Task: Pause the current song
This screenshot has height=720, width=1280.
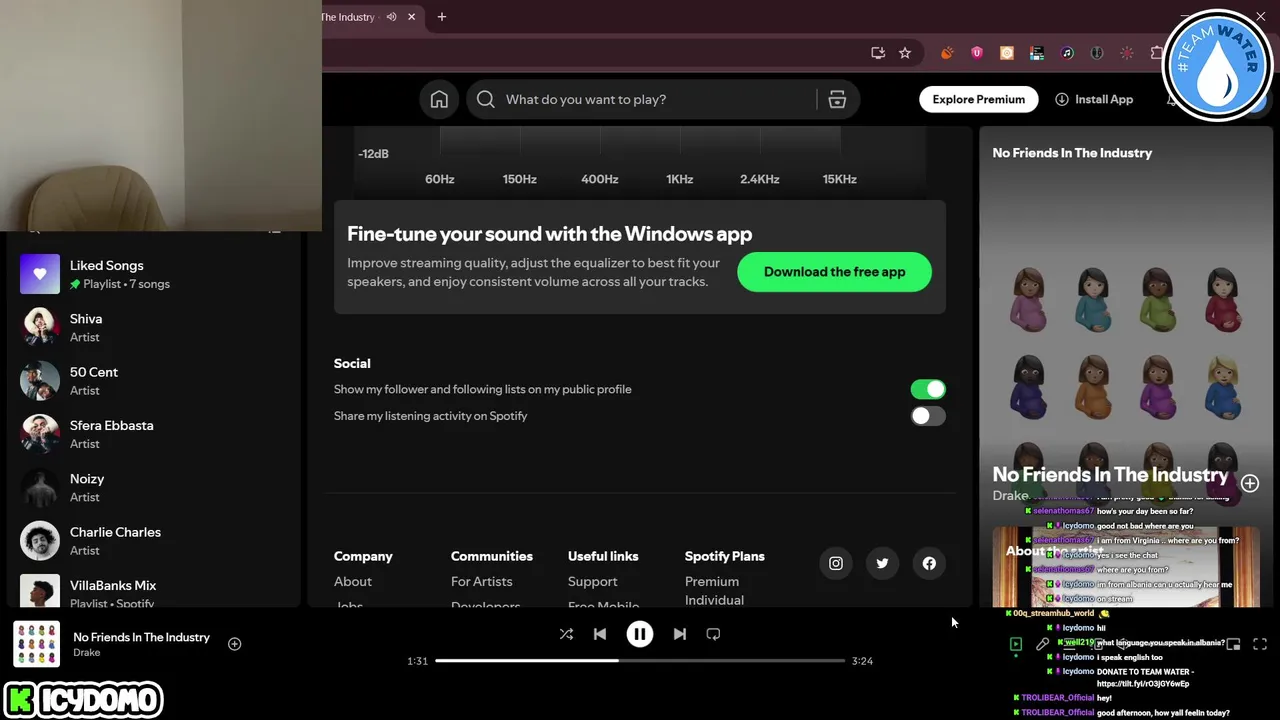Action: [640, 634]
